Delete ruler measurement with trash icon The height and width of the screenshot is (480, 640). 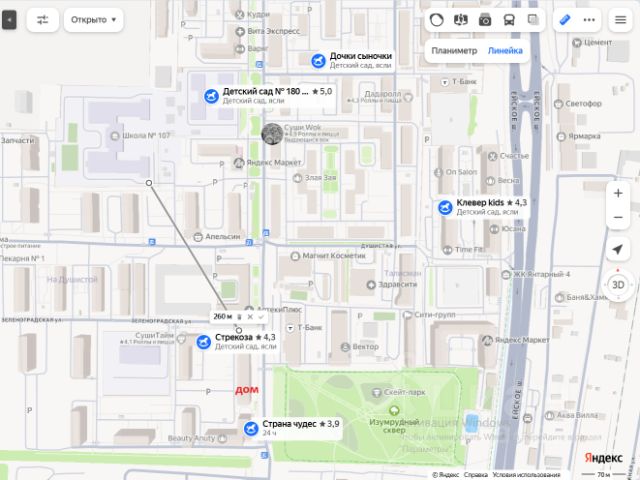240,317
